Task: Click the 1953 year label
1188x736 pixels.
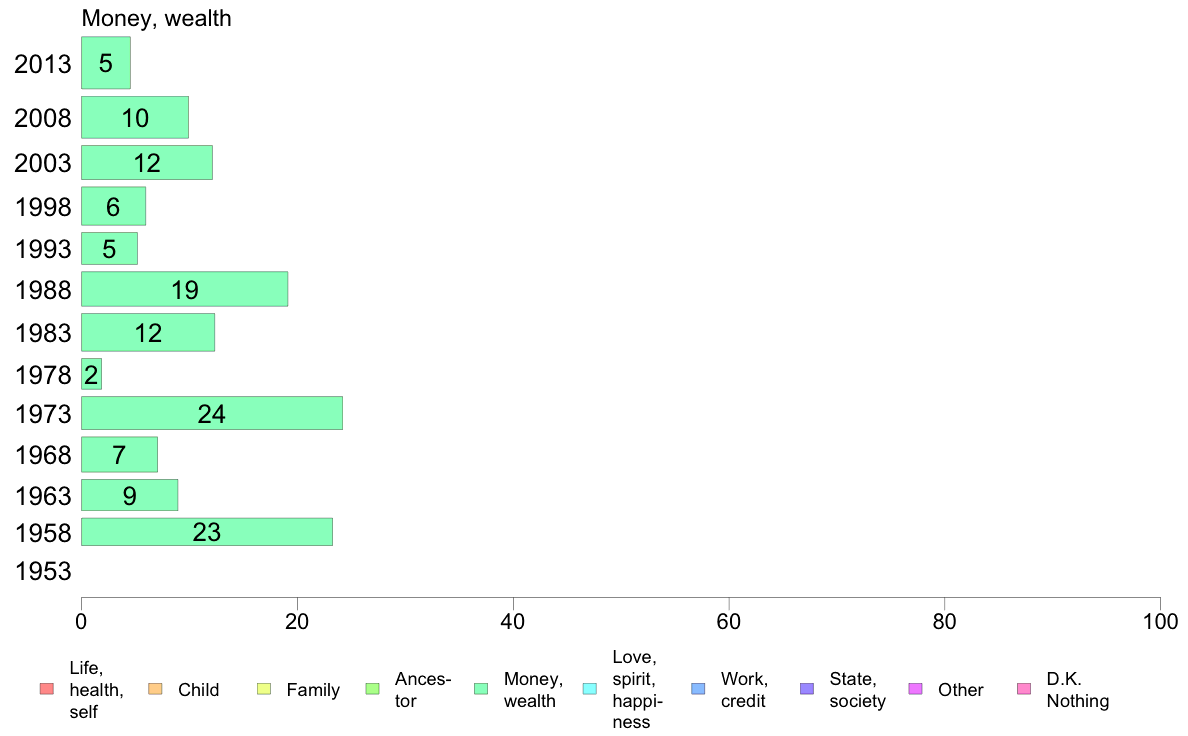Action: coord(42,571)
